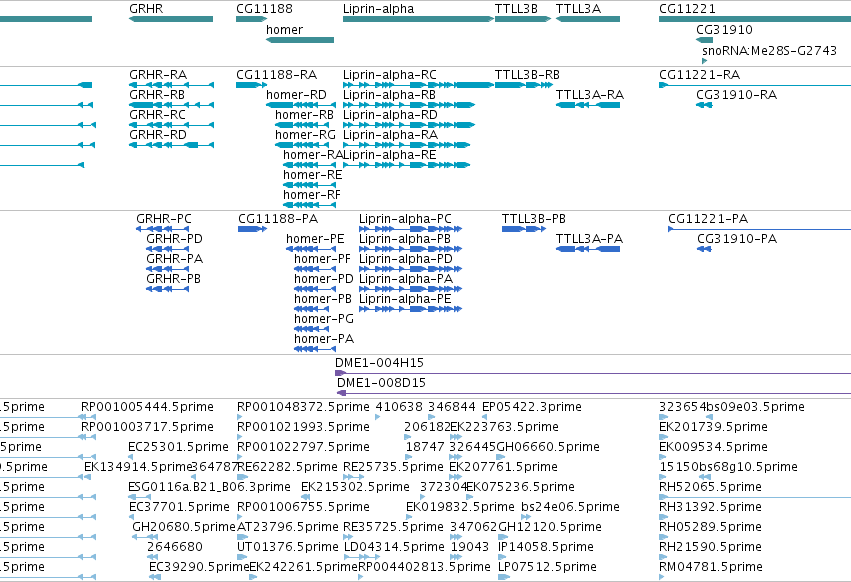Open protein Liprin-alpha-PC
Screen dimensions: 851x582
click(x=410, y=229)
